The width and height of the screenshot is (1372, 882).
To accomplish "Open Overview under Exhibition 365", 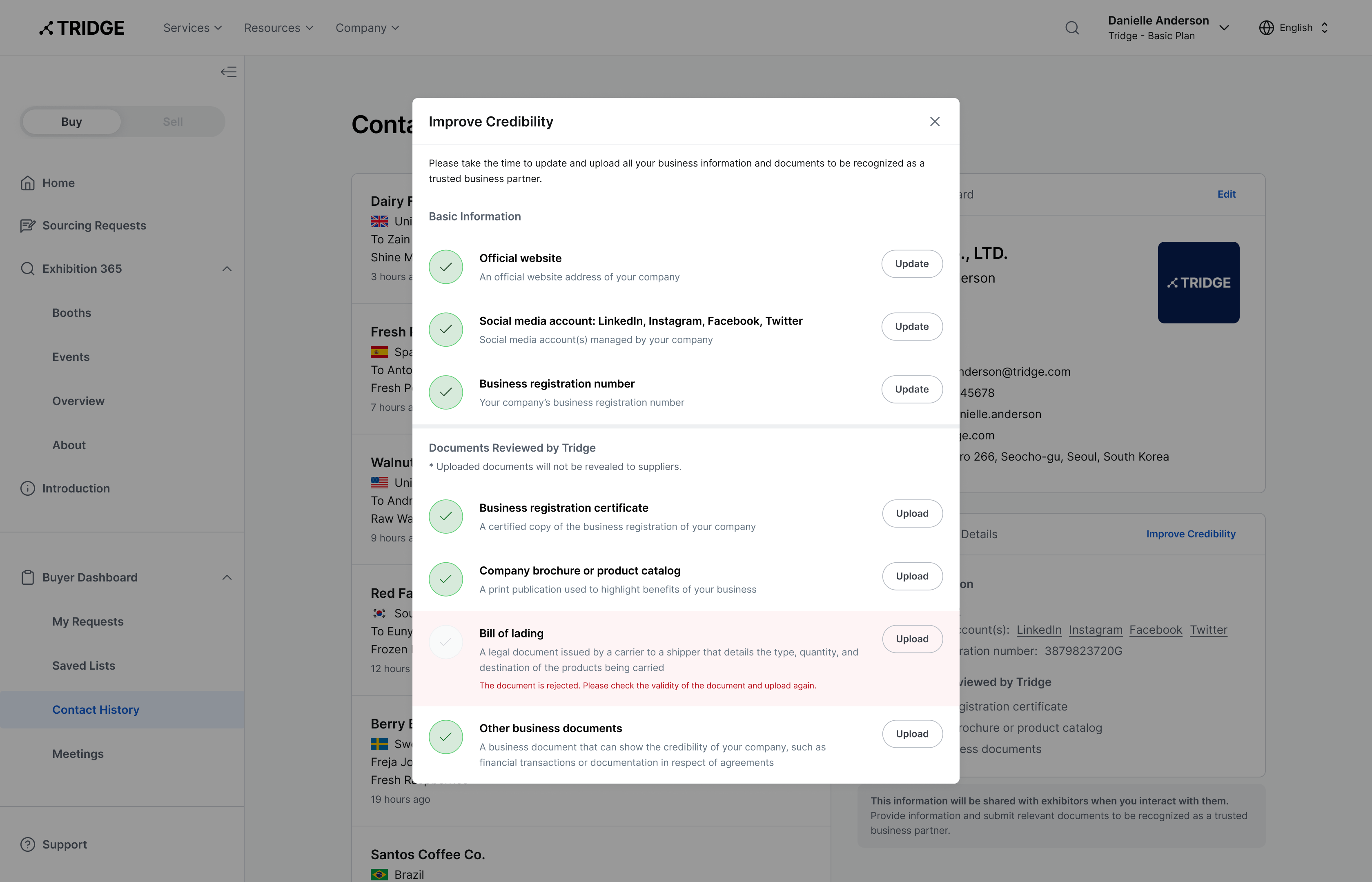I will 78,401.
